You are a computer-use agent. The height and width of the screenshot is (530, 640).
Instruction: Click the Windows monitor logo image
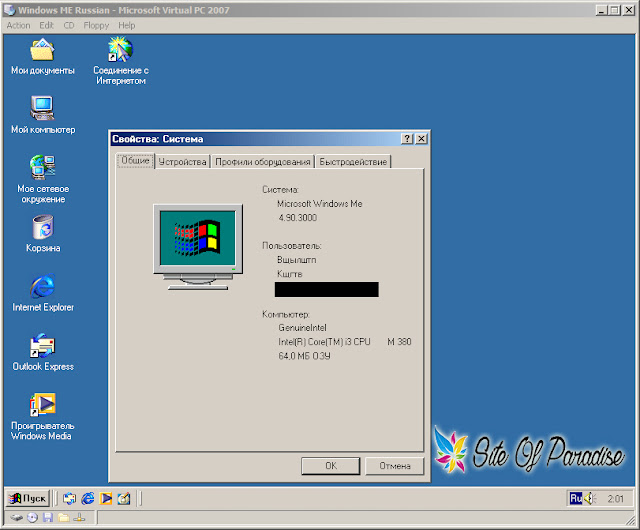198,247
